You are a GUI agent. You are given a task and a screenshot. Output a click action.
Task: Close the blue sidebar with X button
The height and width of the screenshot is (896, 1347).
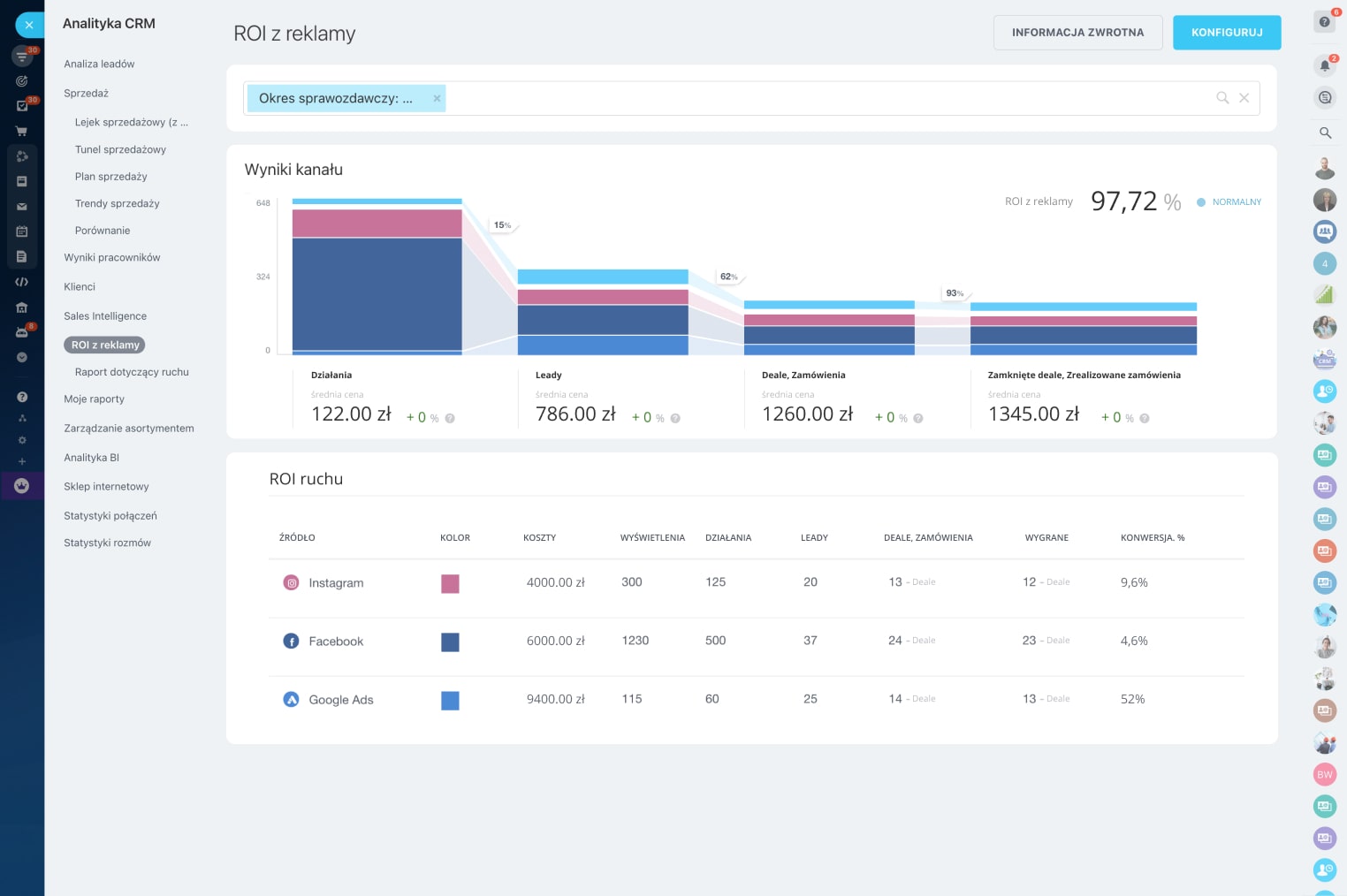[x=29, y=25]
